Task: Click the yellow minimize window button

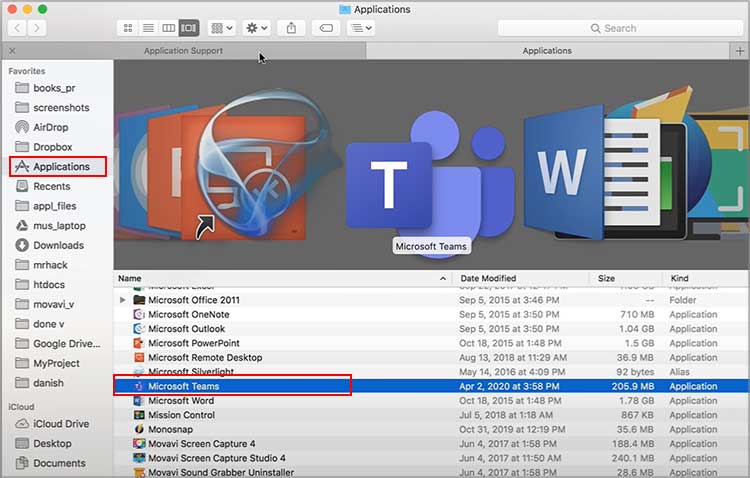Action: click(x=28, y=9)
